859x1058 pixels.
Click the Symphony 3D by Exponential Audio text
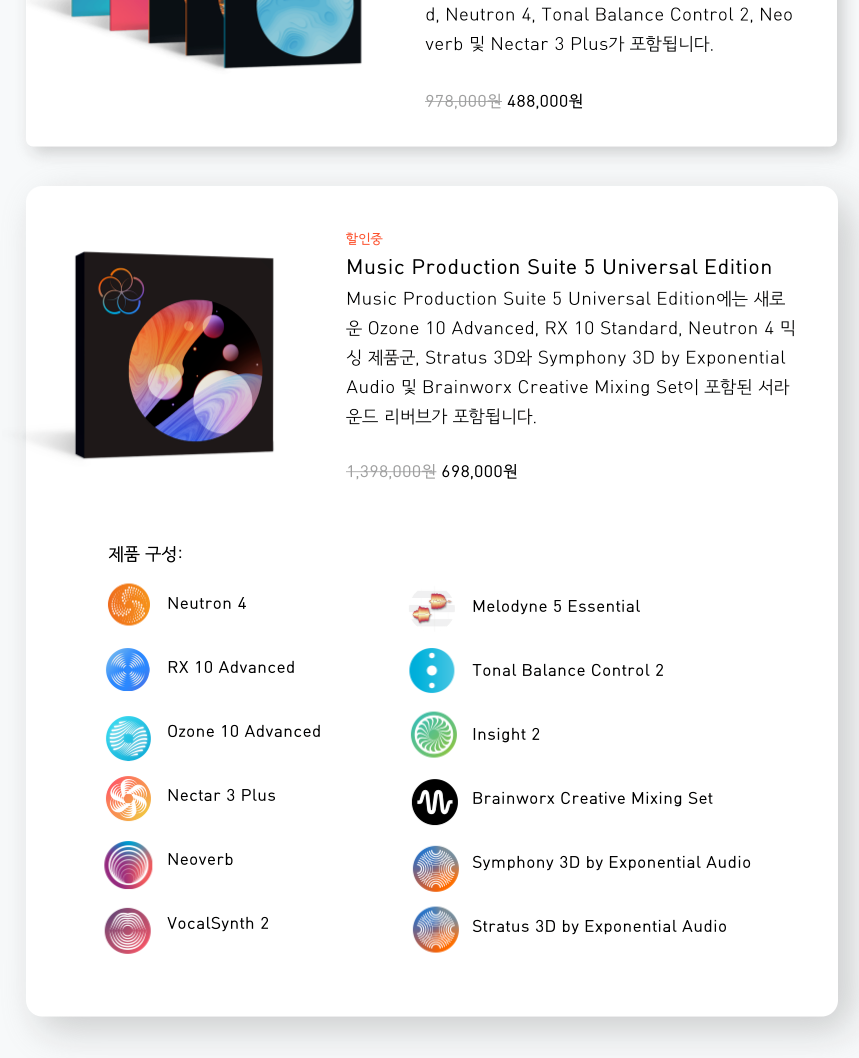[x=611, y=862]
